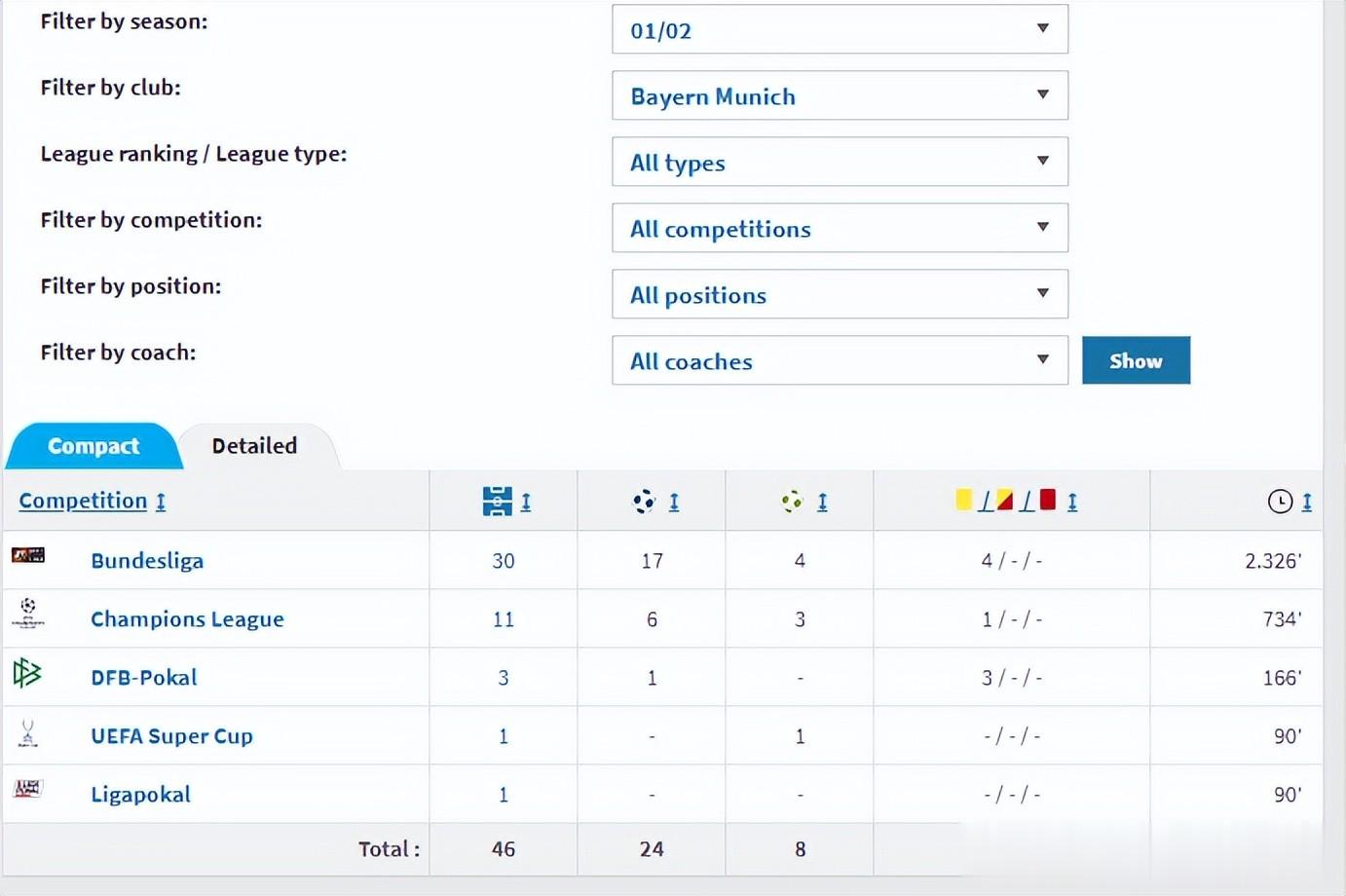The width and height of the screenshot is (1346, 896).
Task: Sort assists column with arrow icon
Action: coord(822,503)
